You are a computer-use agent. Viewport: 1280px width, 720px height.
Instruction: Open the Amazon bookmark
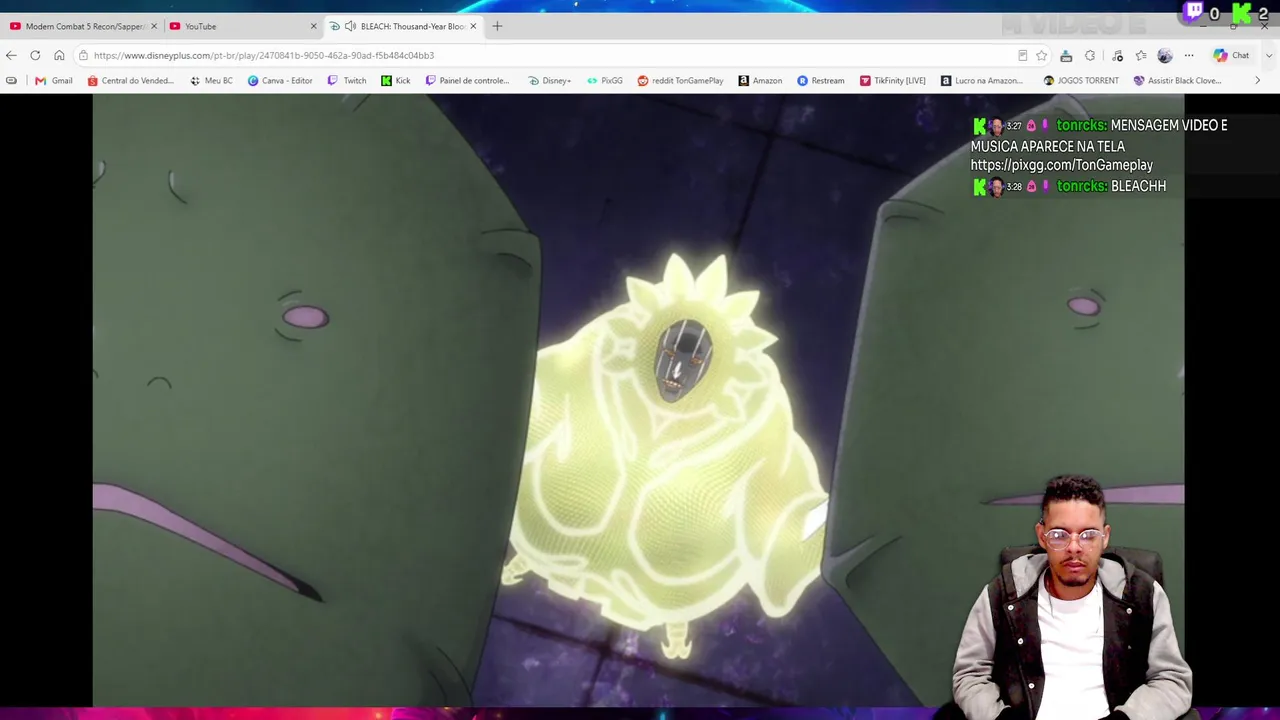click(760, 80)
